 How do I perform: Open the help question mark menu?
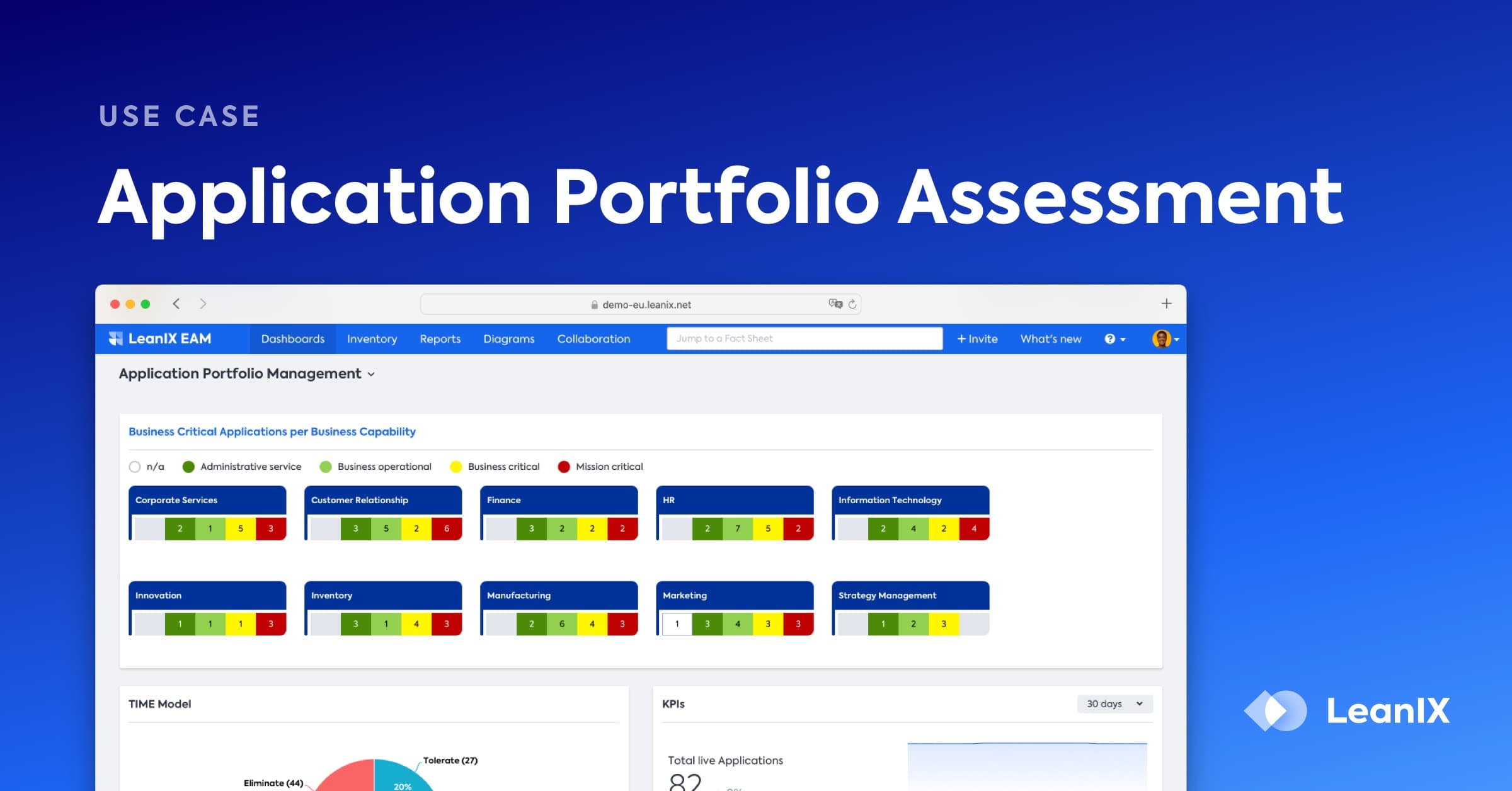[x=1111, y=338]
